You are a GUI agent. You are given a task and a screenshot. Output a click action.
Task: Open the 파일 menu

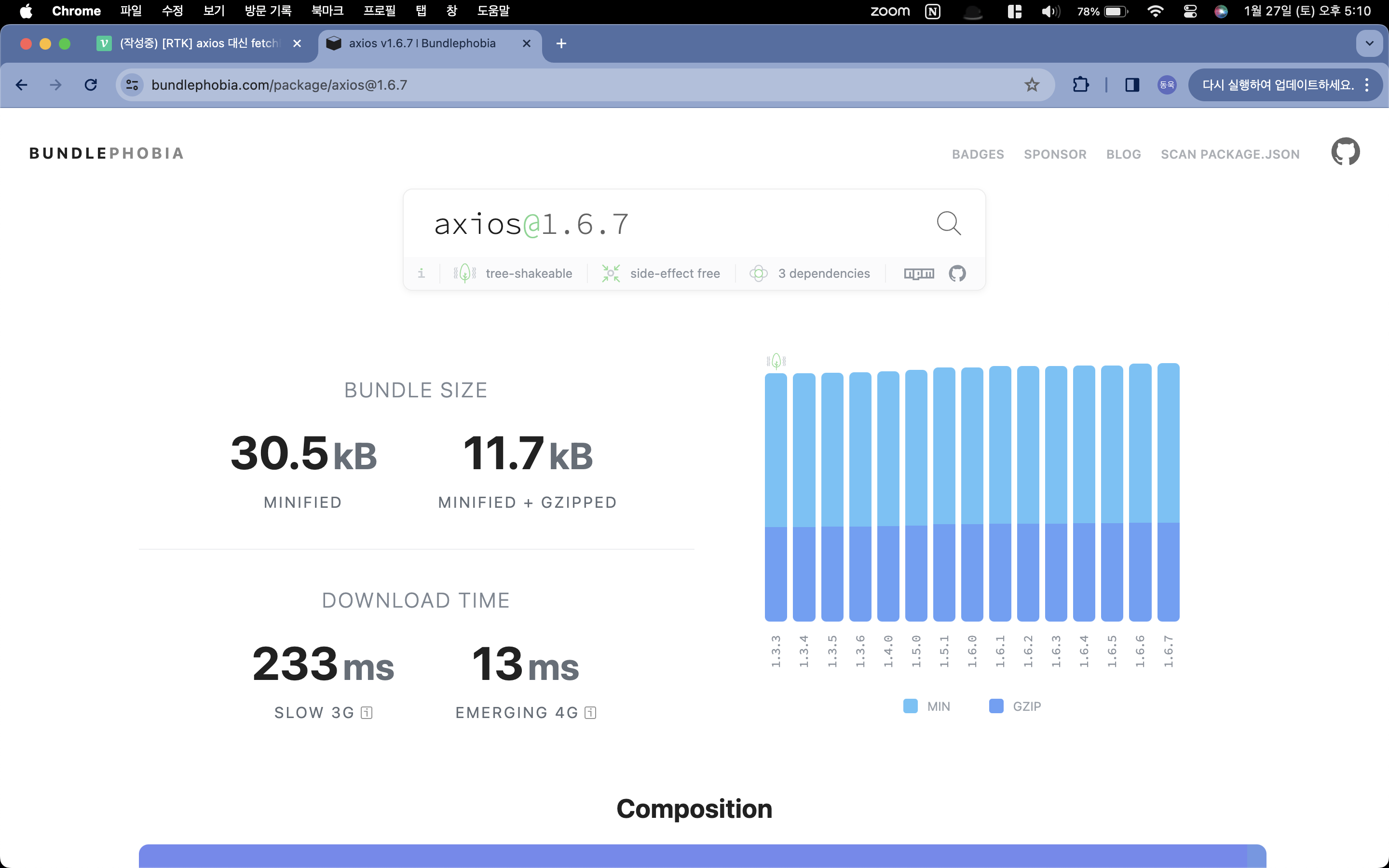[x=131, y=11]
